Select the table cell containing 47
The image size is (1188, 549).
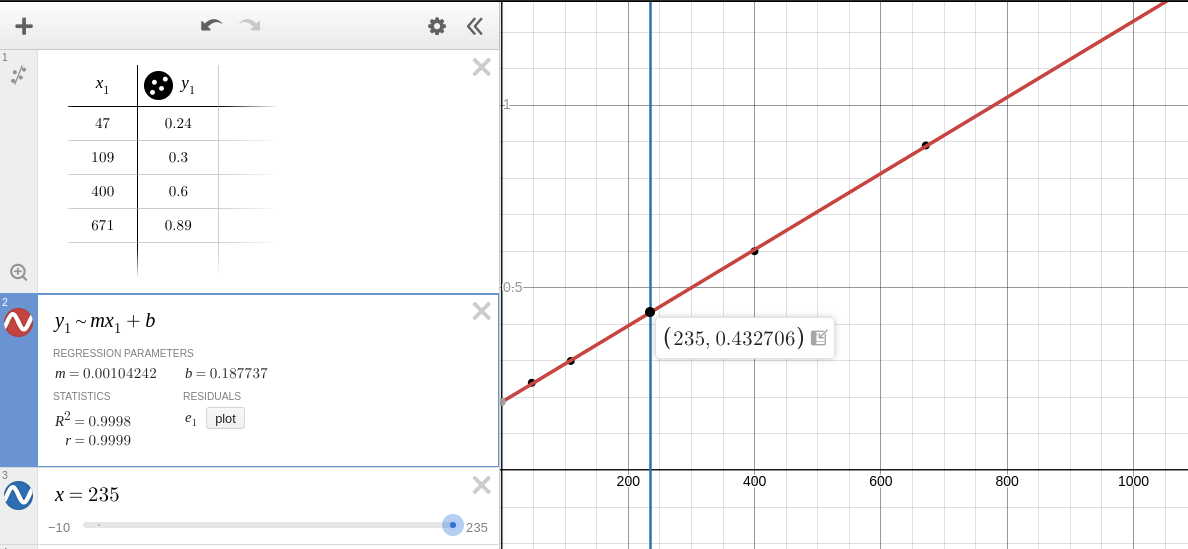pos(102,123)
